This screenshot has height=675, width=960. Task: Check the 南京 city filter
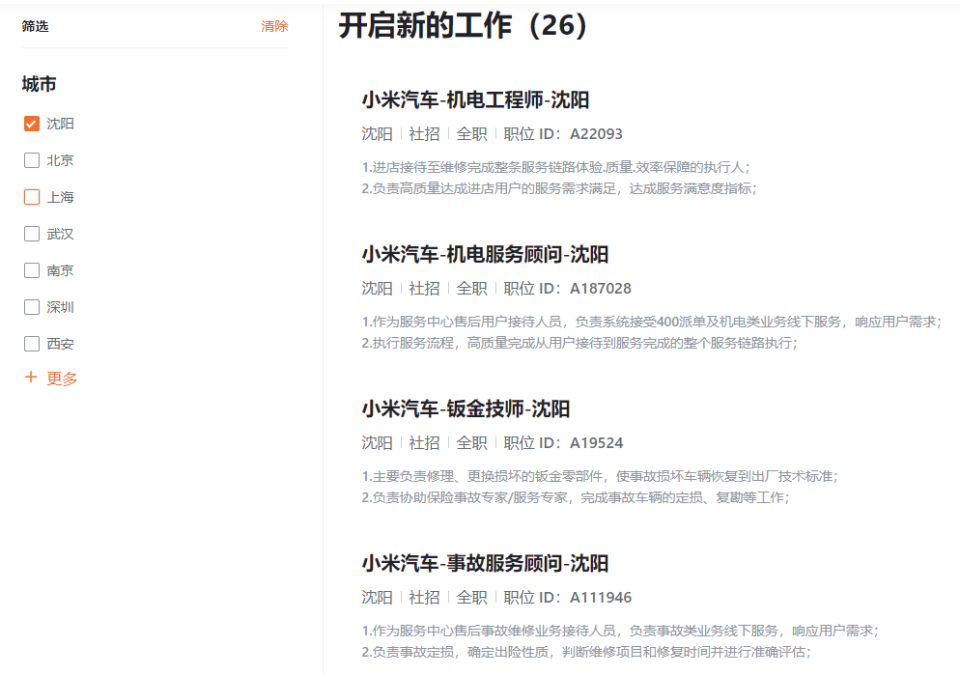(x=32, y=271)
